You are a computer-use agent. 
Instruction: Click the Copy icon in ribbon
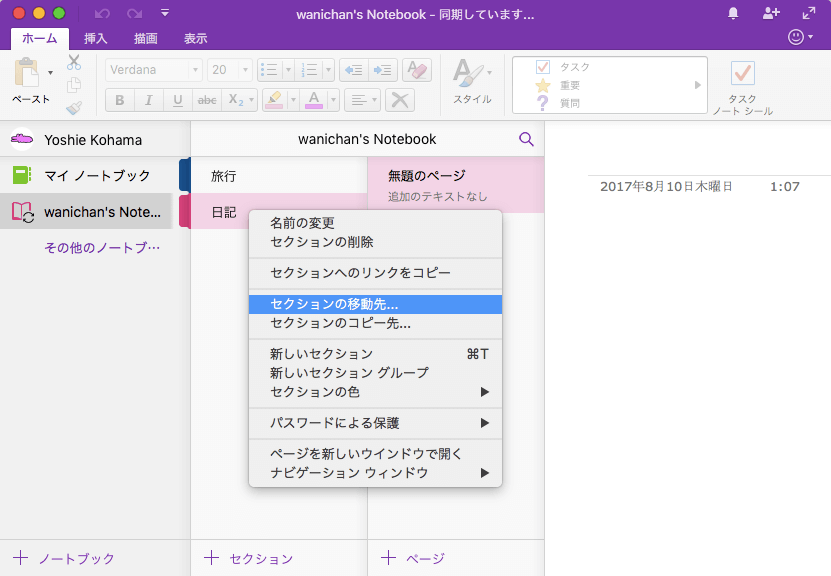[x=74, y=85]
